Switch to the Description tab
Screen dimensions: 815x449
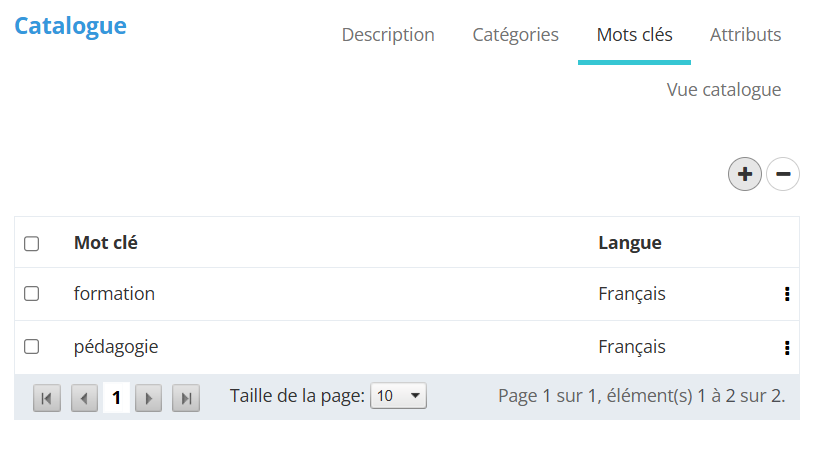388,35
